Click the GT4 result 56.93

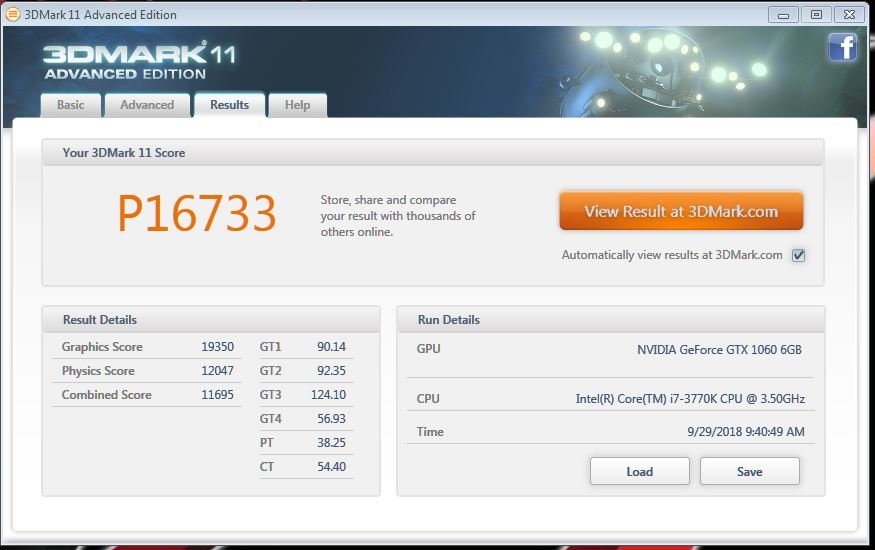(331, 419)
